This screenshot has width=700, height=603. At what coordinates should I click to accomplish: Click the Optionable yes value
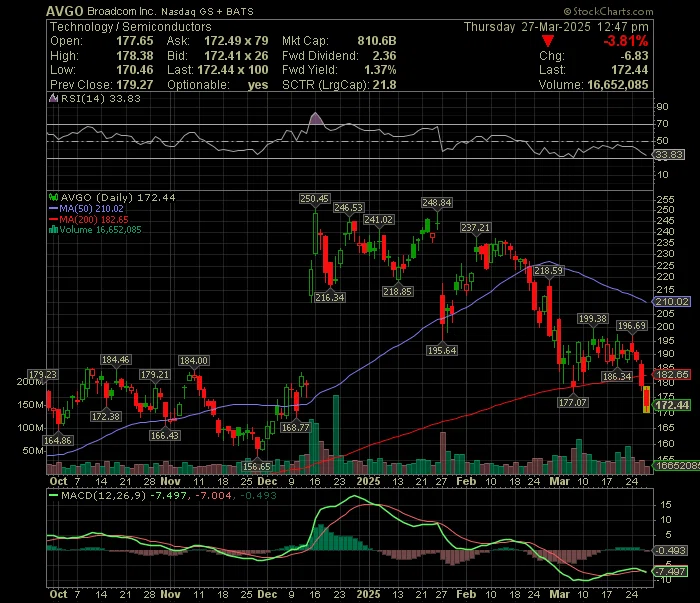click(258, 85)
